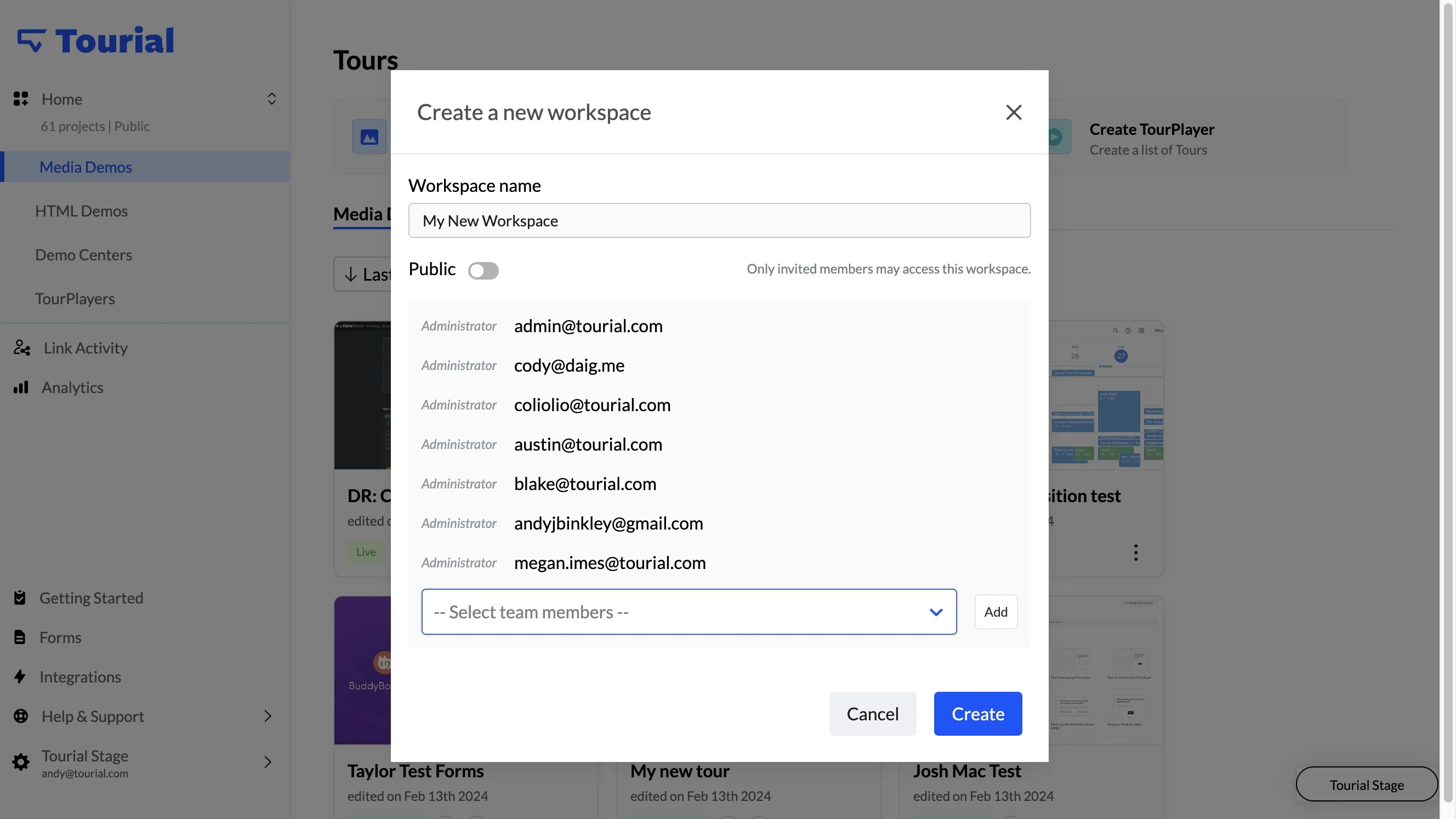Open HTML Demos in the sidebar
Screen dimensions: 1456x819
tap(81, 211)
